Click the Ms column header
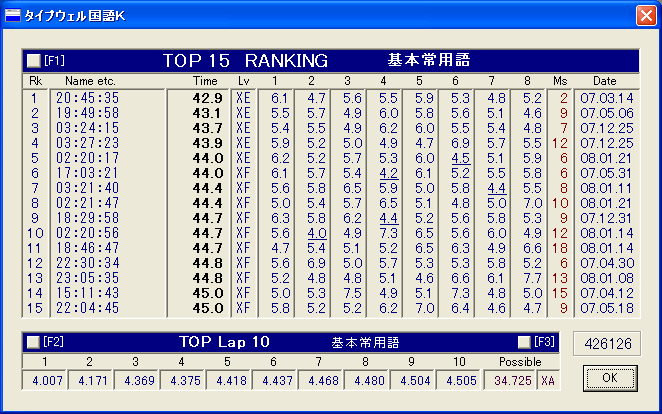 [560, 81]
